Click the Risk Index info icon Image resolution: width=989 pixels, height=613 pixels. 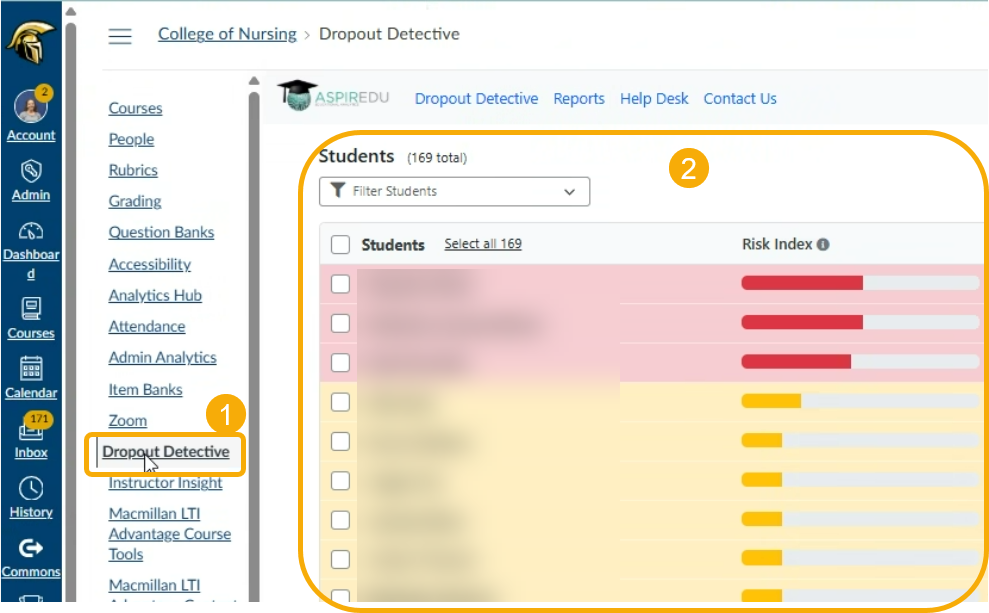click(823, 245)
